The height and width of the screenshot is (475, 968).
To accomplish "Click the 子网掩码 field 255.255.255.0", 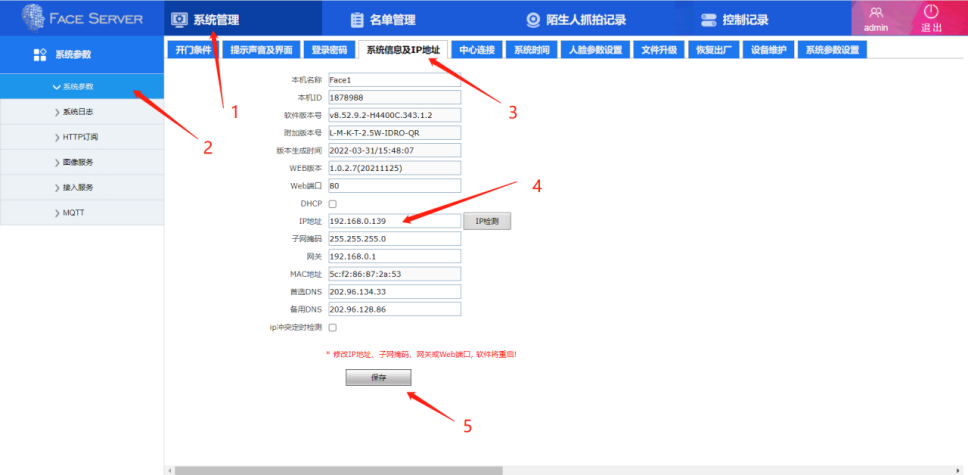I will pyautogui.click(x=394, y=238).
